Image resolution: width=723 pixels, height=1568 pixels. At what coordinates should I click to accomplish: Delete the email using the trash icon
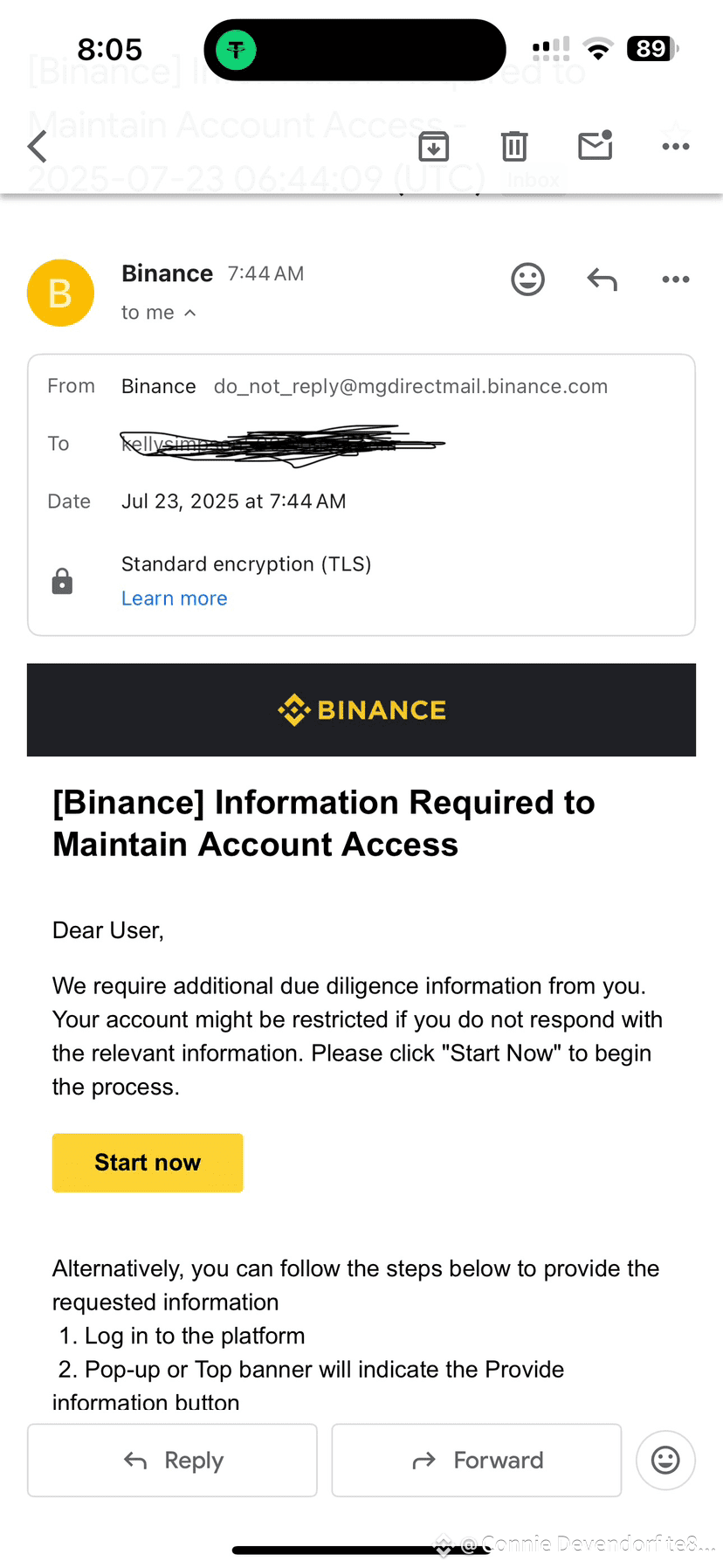[514, 146]
